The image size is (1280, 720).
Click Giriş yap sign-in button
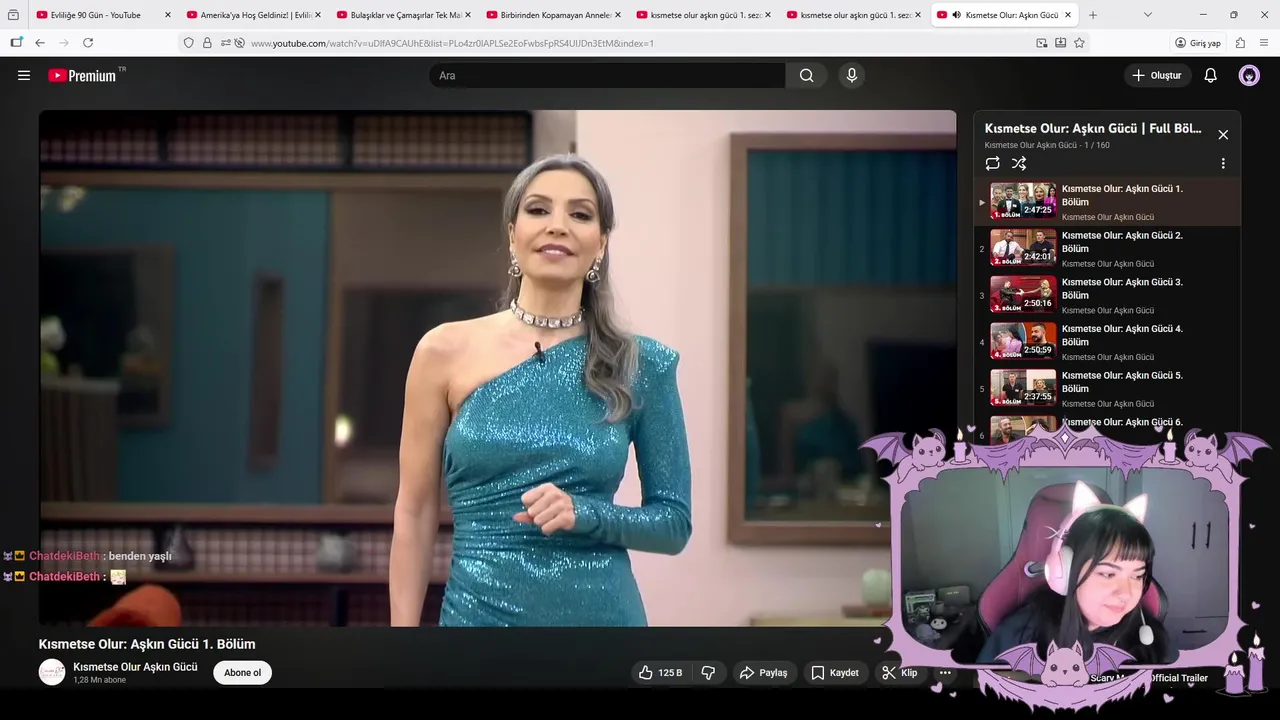point(1198,43)
